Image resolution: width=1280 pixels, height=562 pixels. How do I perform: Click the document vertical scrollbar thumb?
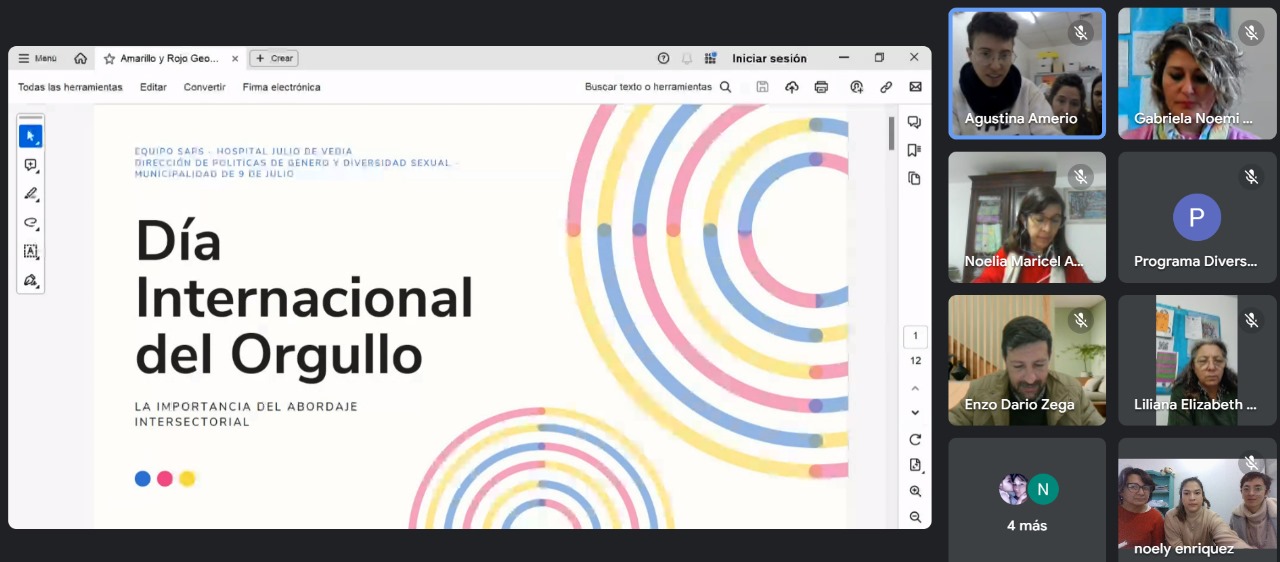pos(891,133)
